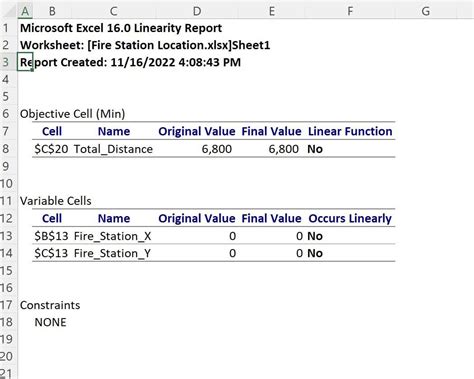
Task: Click 'No' in Fire_Station_X row
Action: [315, 236]
